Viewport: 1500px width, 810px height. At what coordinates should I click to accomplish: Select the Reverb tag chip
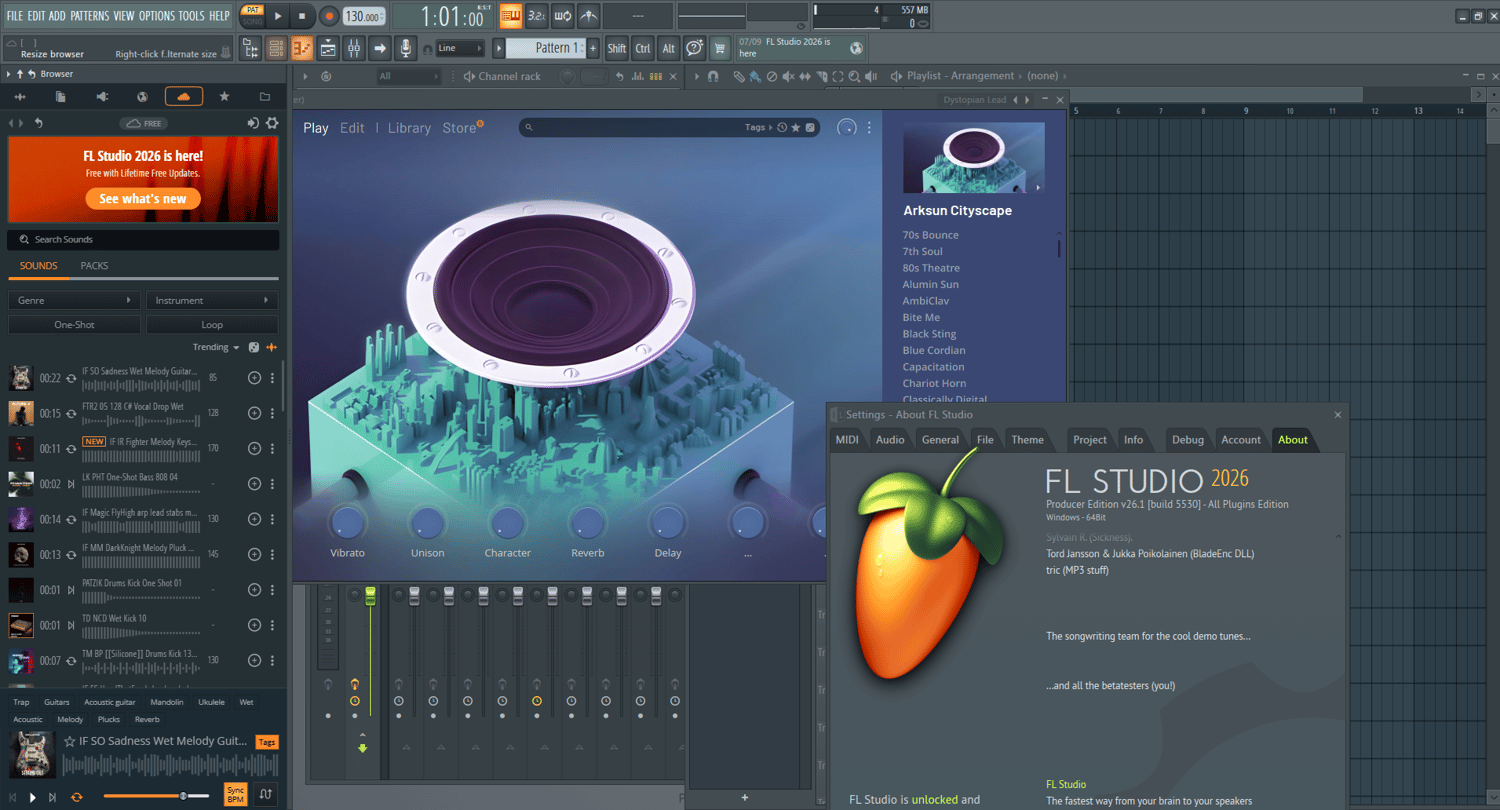coord(147,719)
